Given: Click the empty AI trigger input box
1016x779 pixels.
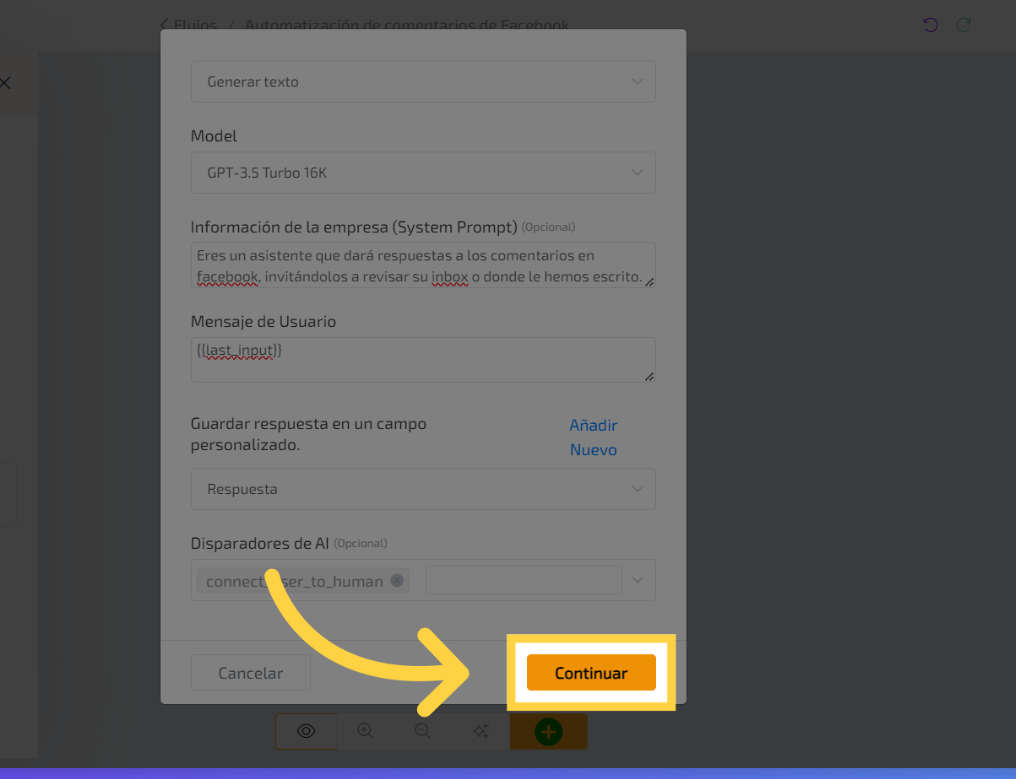Looking at the screenshot, I should point(522,580).
